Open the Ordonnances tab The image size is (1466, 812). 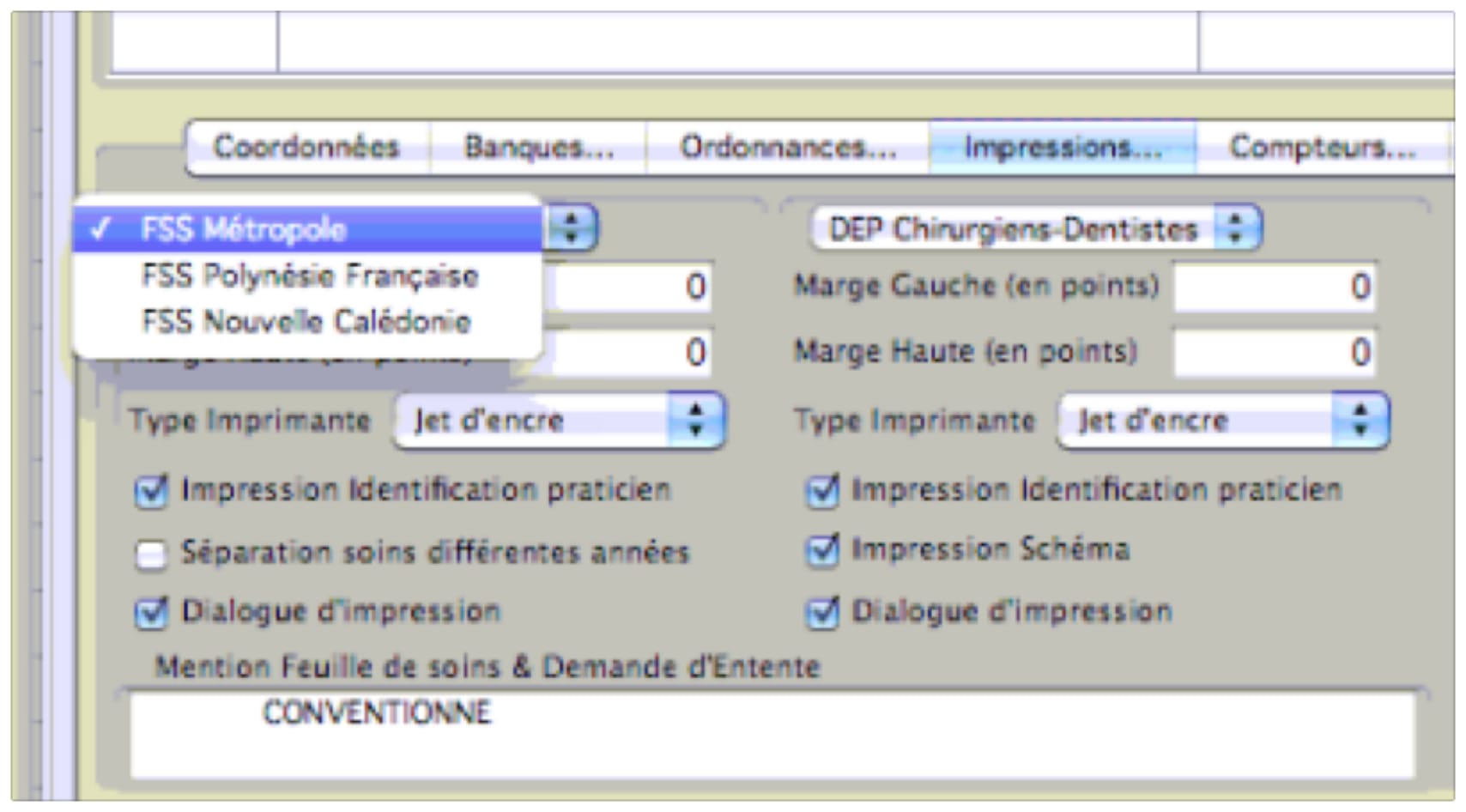pyautogui.click(x=787, y=148)
